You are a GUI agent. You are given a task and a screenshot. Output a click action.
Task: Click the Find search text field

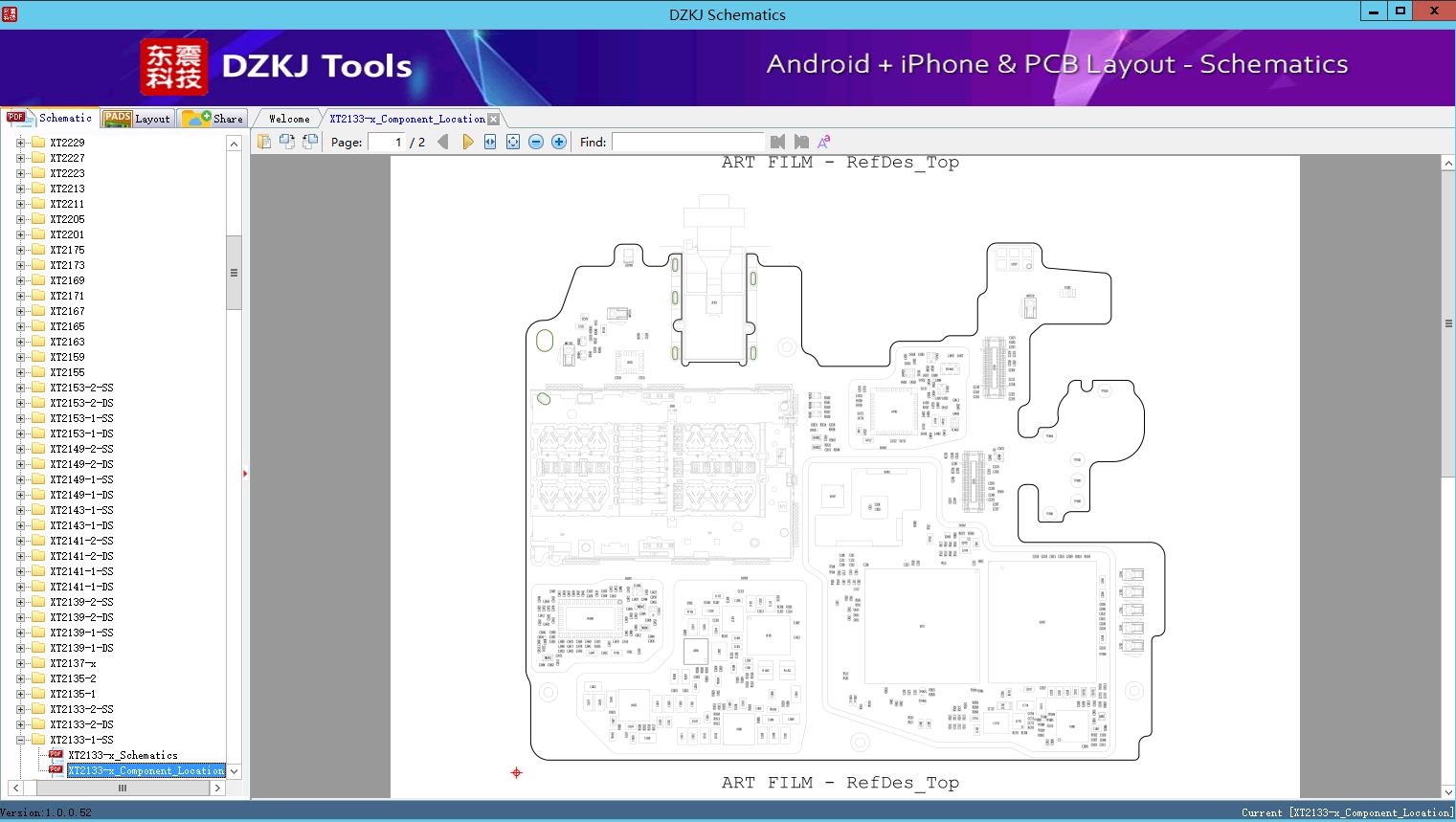(687, 142)
